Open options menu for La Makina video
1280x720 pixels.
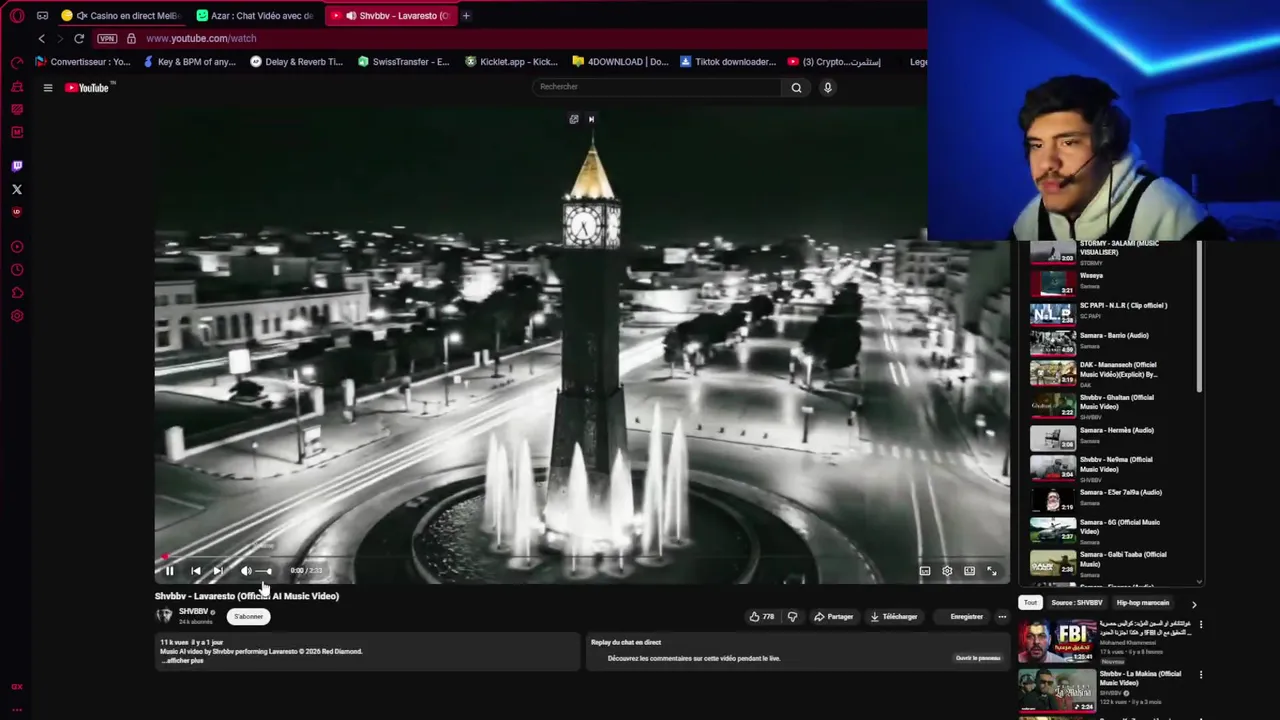[1201, 675]
